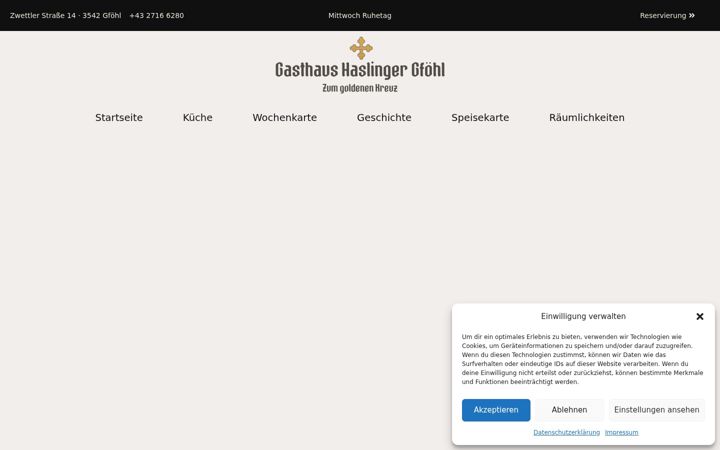Screen dimensions: 720x450
Task: Open the Speisekarte menu item
Action: click(x=480, y=118)
